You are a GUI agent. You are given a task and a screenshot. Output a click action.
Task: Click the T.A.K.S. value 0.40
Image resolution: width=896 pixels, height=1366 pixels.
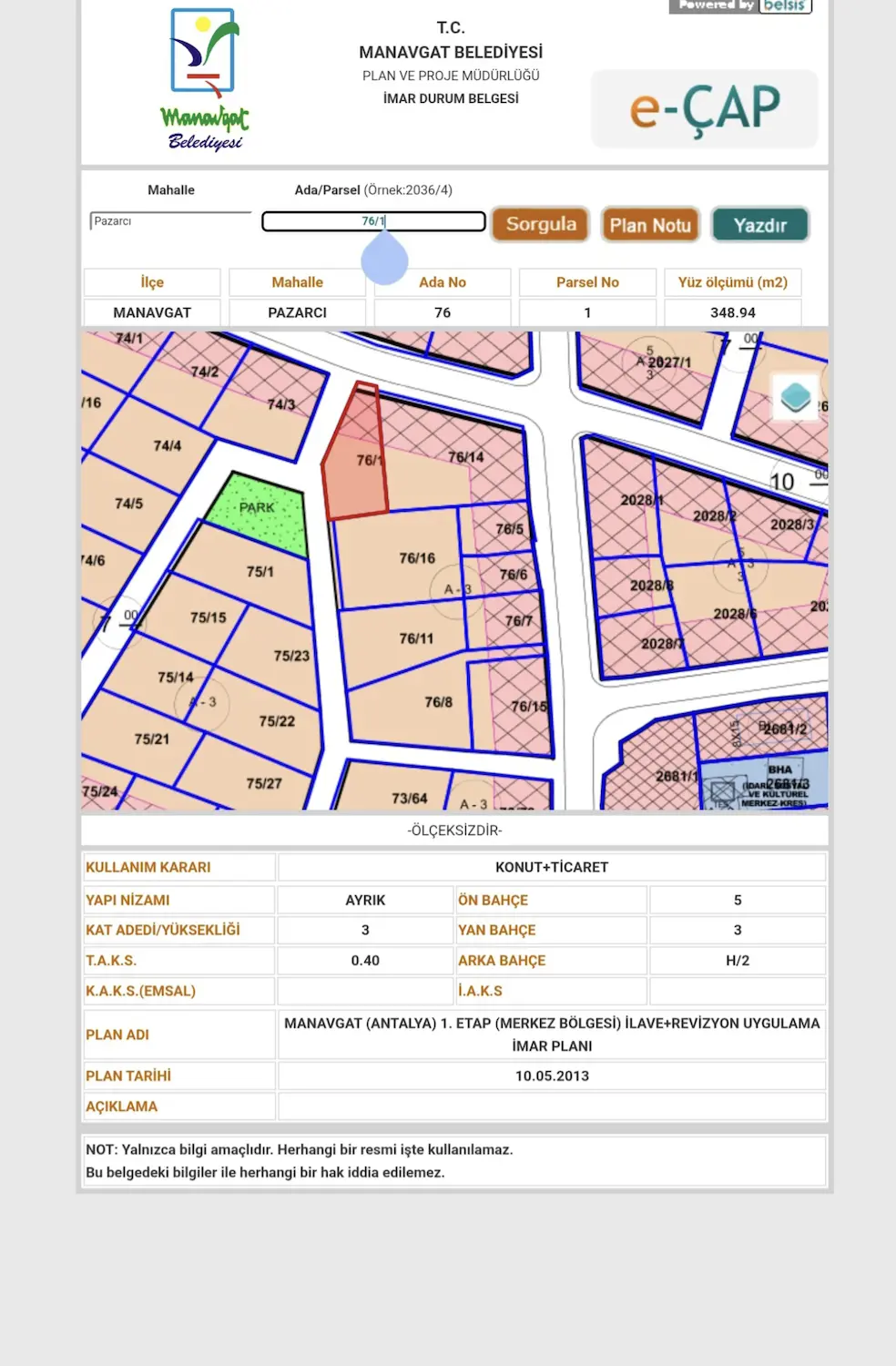point(365,960)
